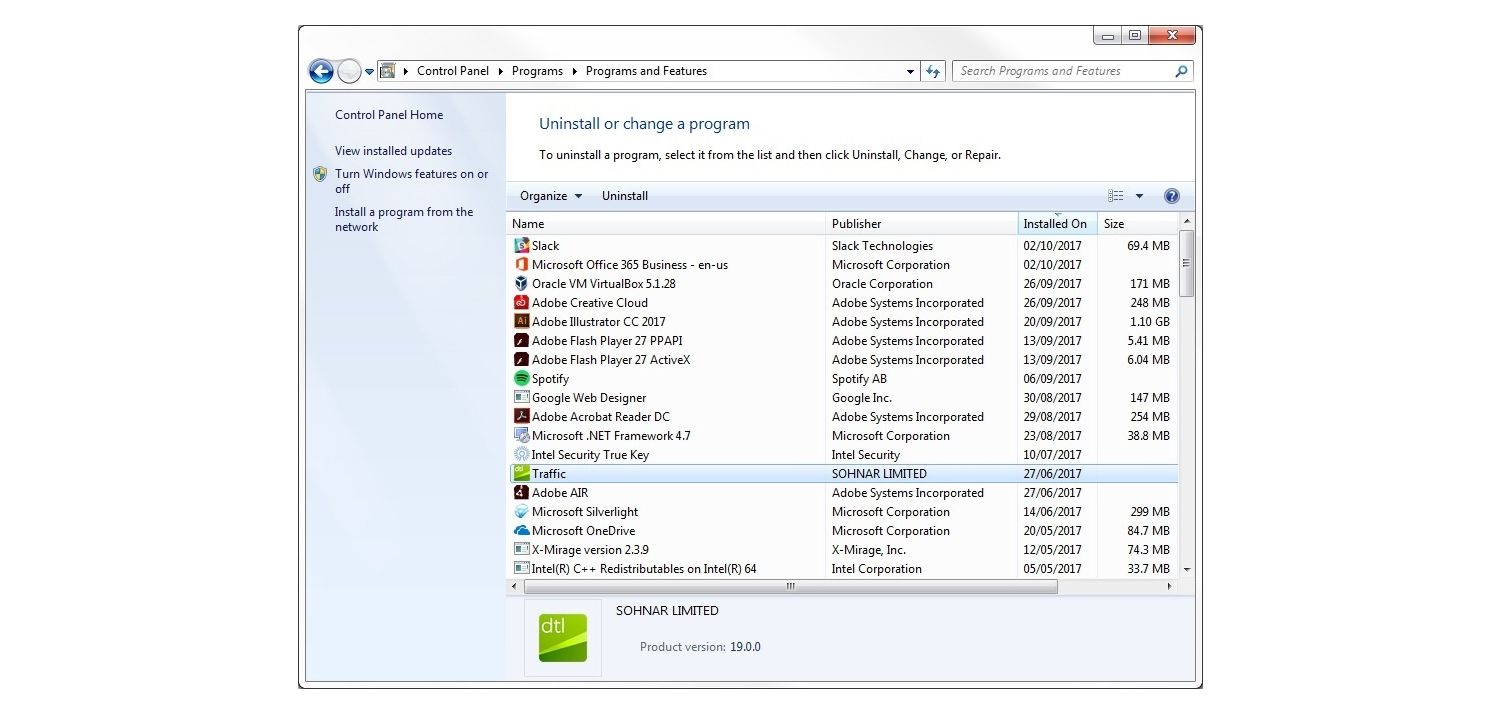
Task: Click the Adobe Acrobat Reader DC icon
Action: 522,416
